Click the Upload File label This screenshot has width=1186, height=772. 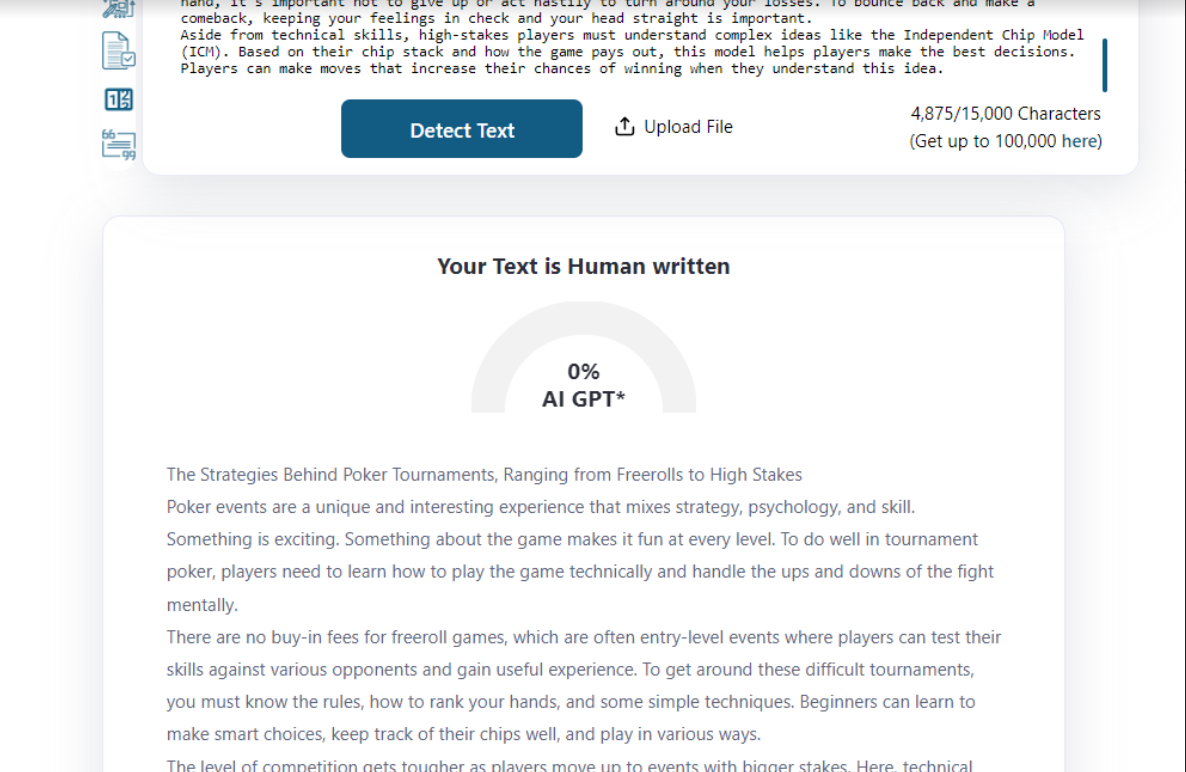point(688,127)
